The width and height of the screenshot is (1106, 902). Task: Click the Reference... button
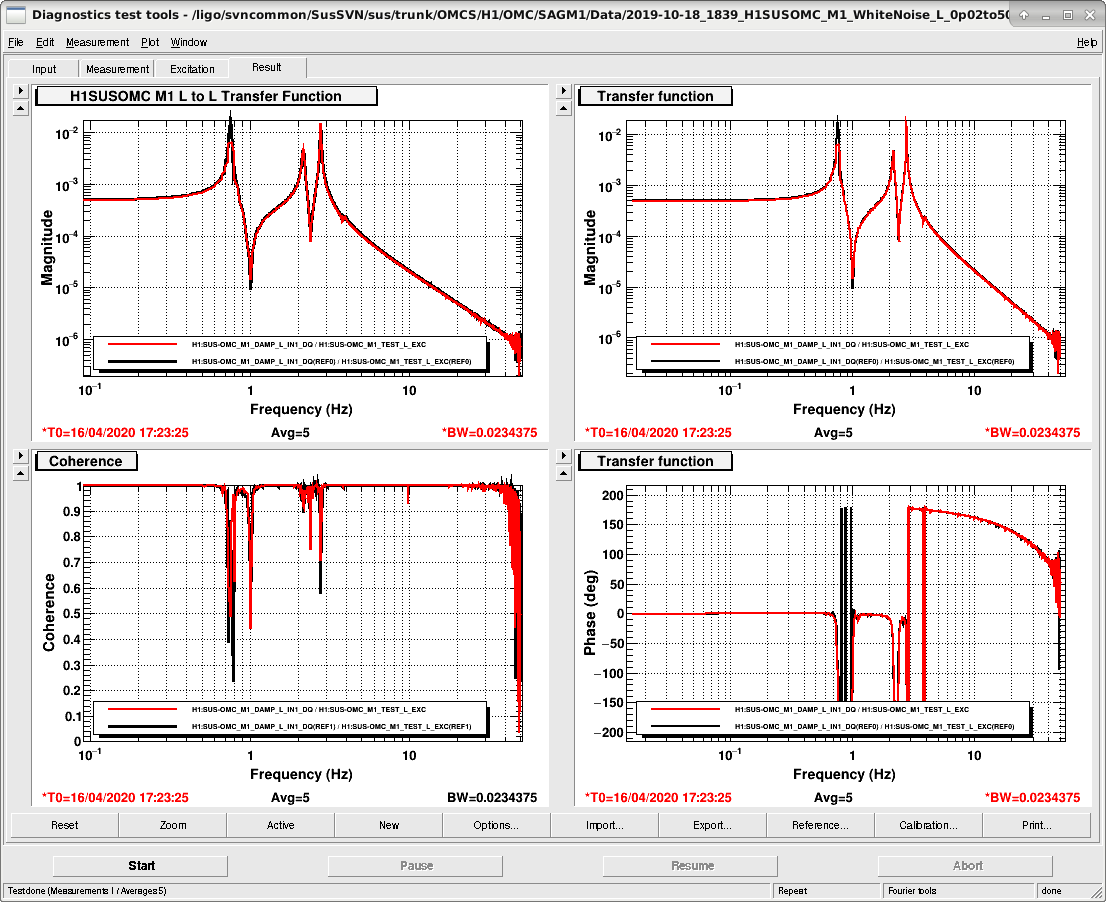tap(820, 824)
